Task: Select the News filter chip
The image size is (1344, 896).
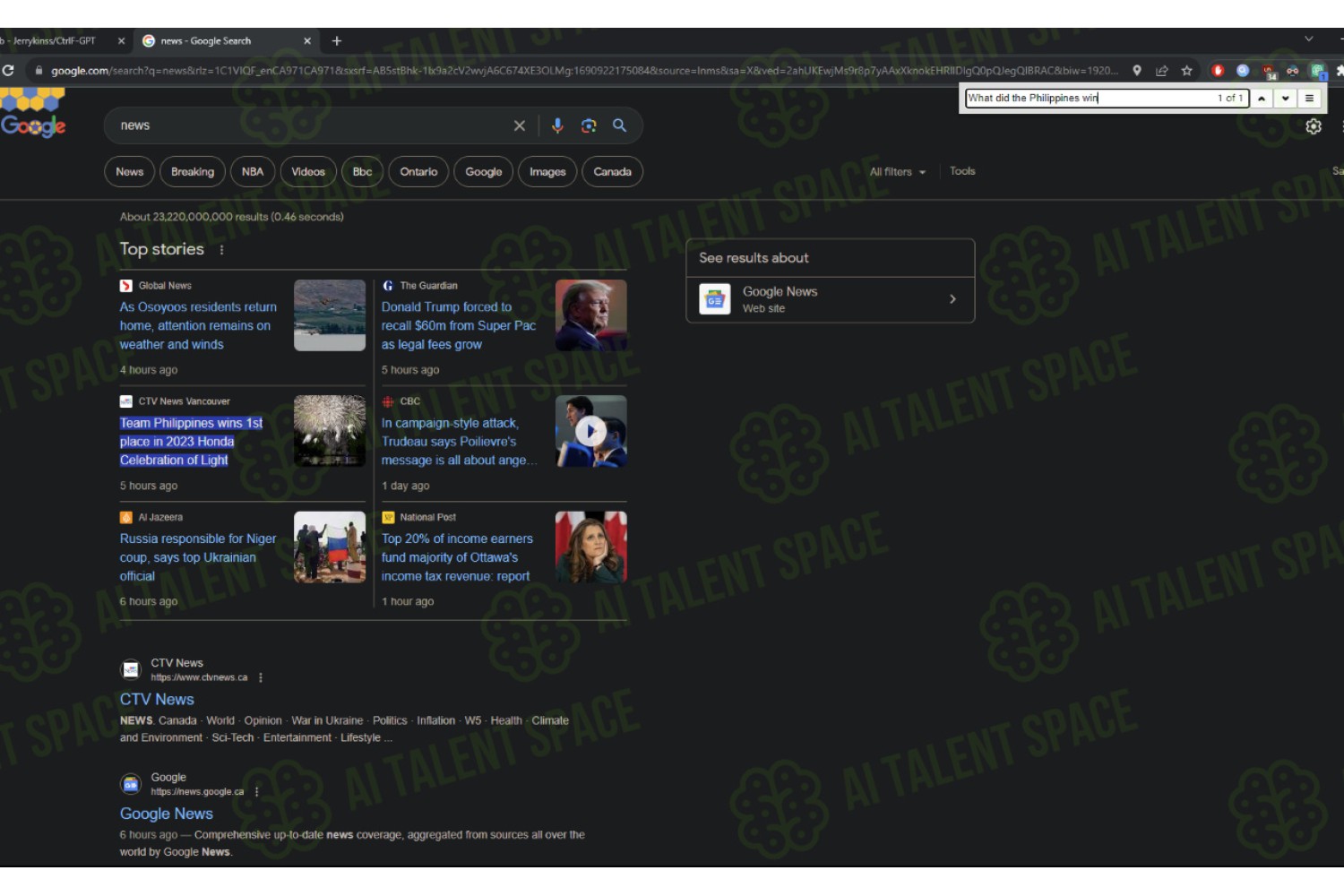Action: tap(130, 172)
